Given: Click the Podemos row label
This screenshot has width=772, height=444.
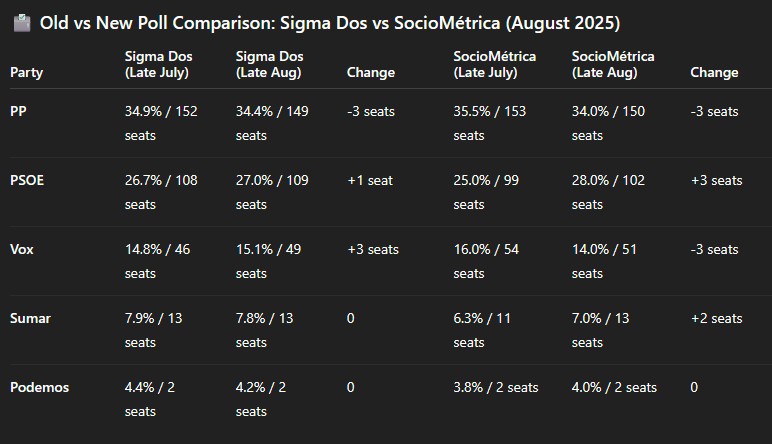Looking at the screenshot, I should [39, 387].
